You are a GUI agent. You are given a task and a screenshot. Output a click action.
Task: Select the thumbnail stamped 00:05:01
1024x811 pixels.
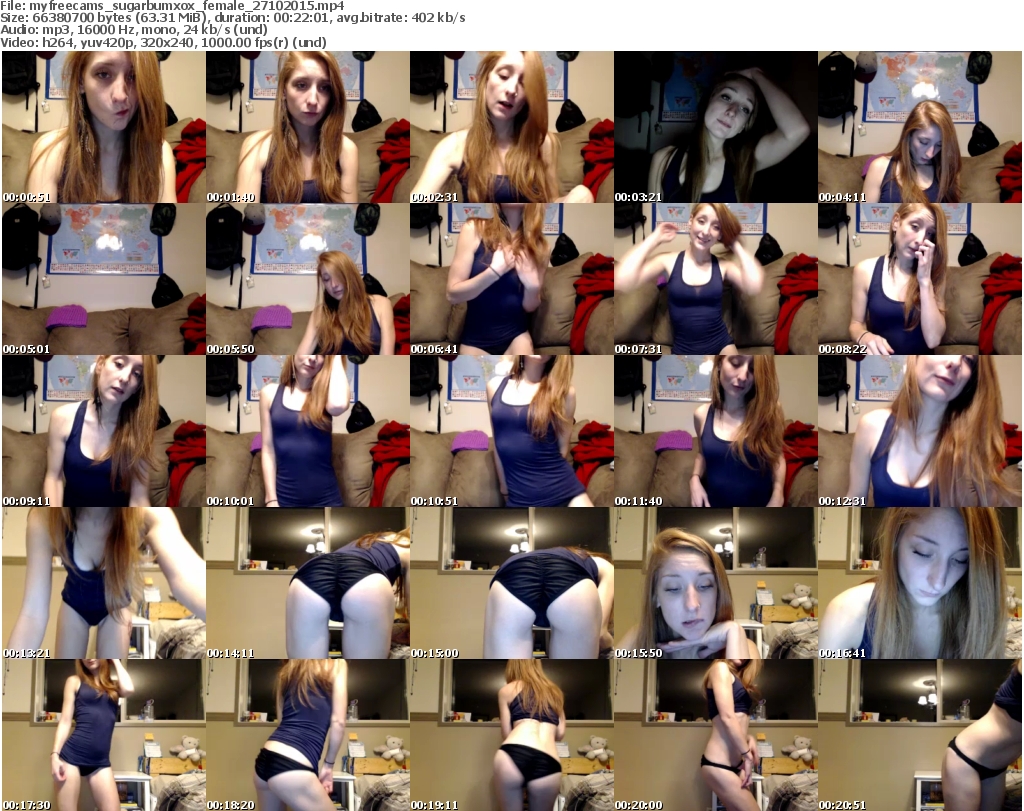click(x=104, y=279)
